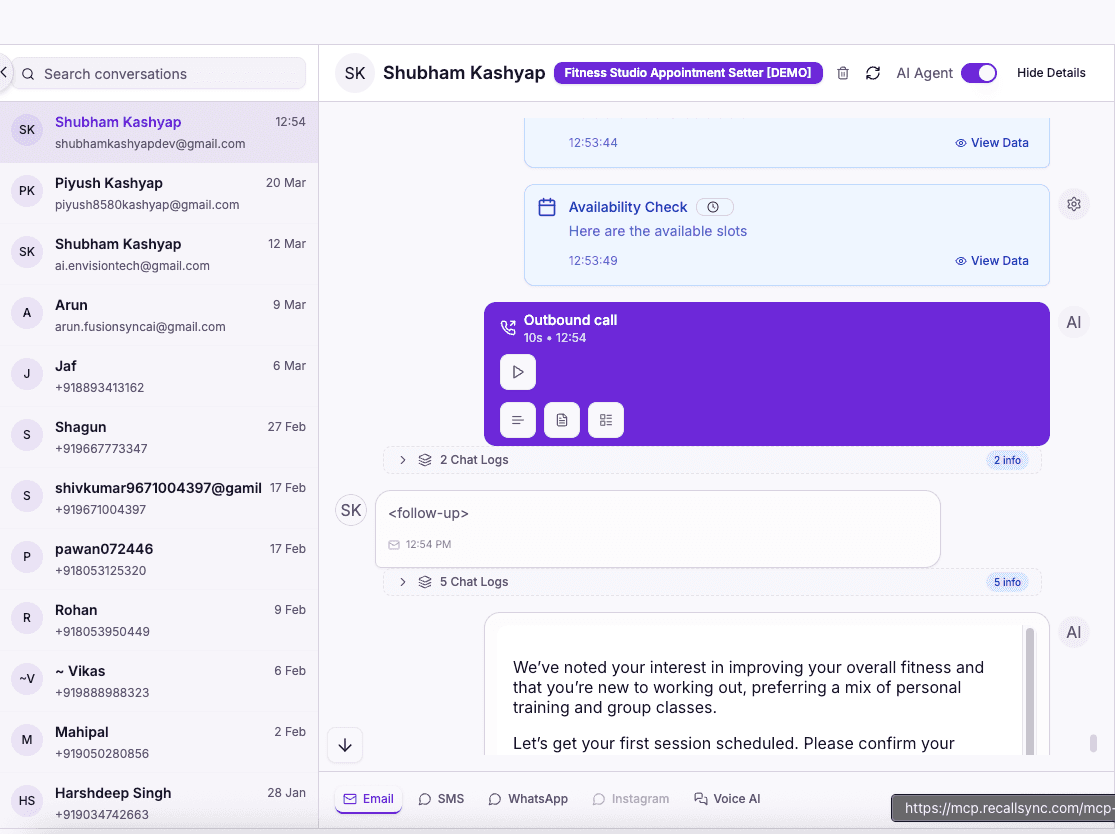The image size is (1115, 834).
Task: Delete this conversation via the trash icon
Action: (843, 72)
